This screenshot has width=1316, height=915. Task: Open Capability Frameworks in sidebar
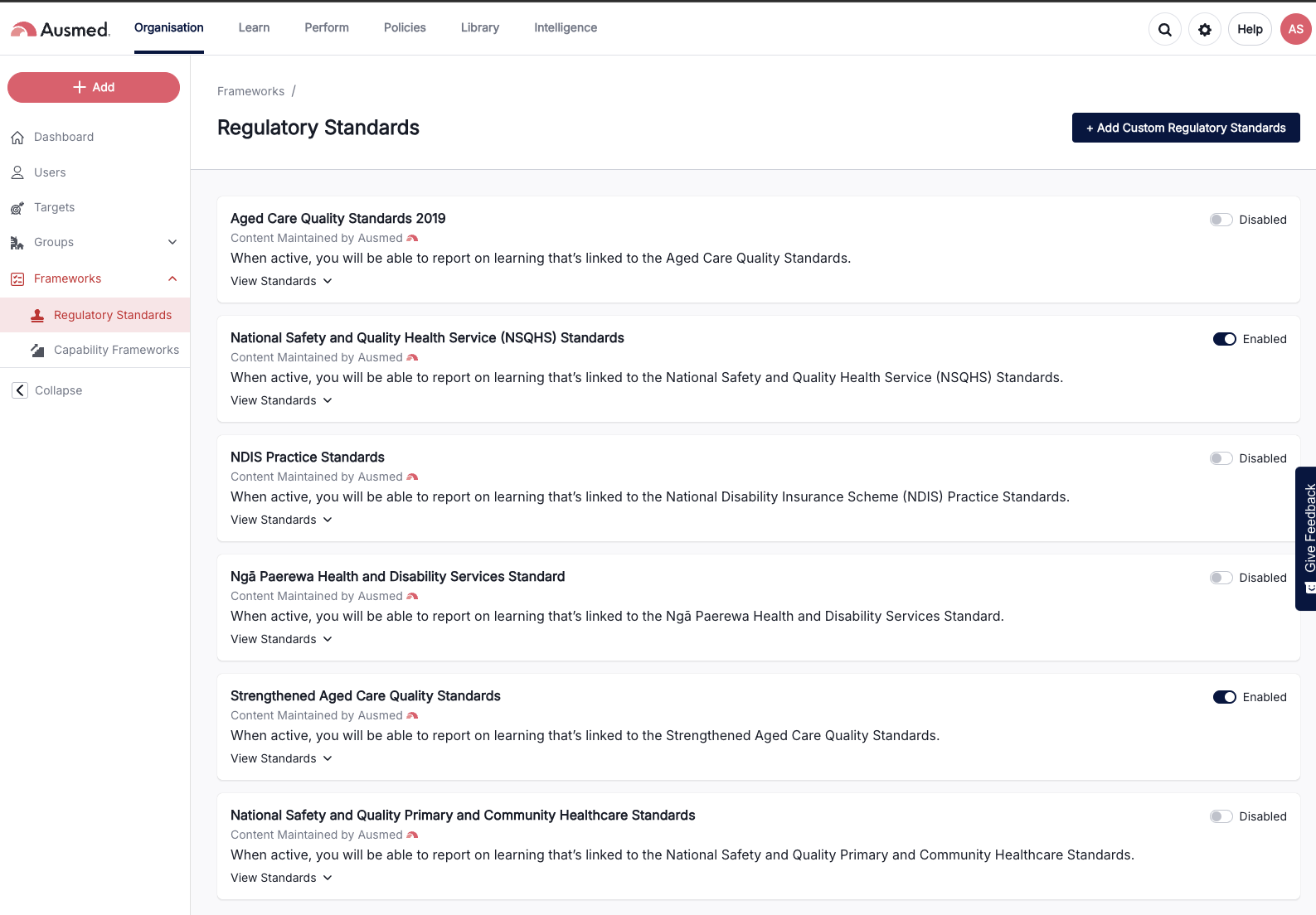[x=116, y=350]
